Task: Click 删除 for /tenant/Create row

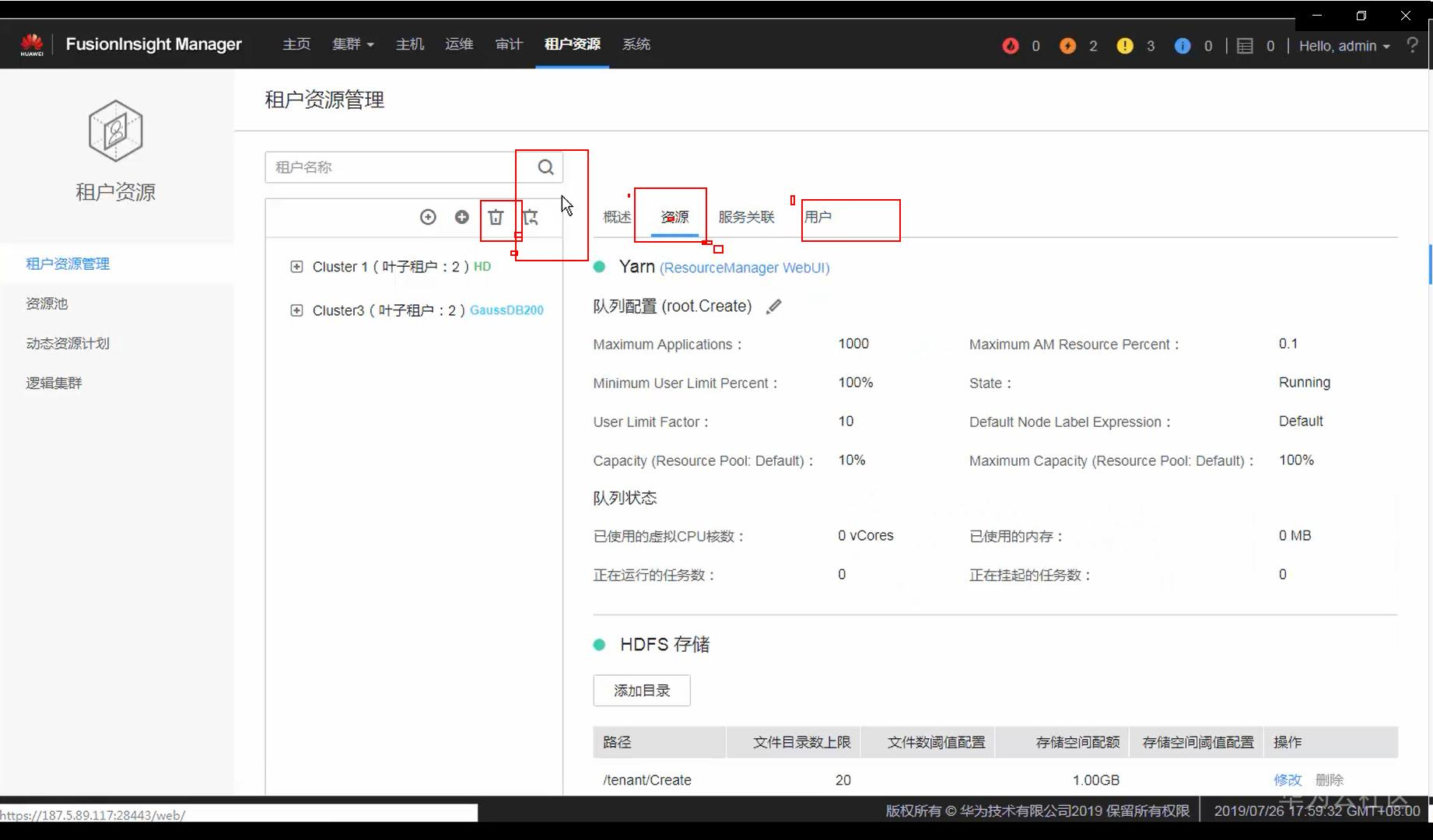Action: pos(1330,780)
